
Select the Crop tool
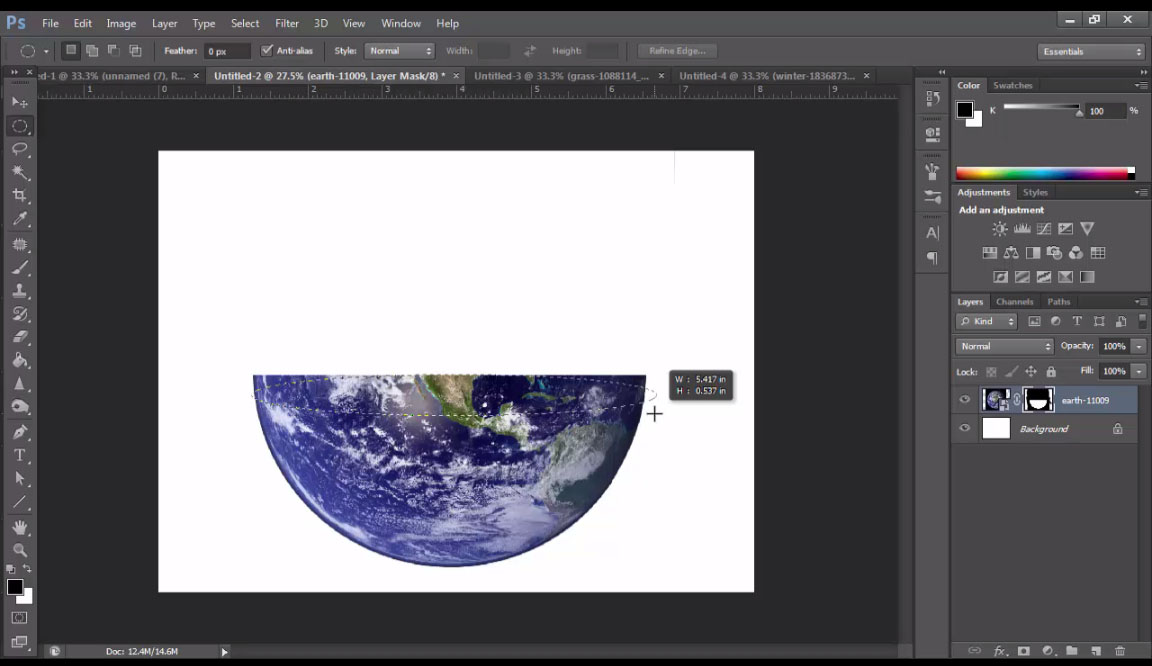[19, 196]
